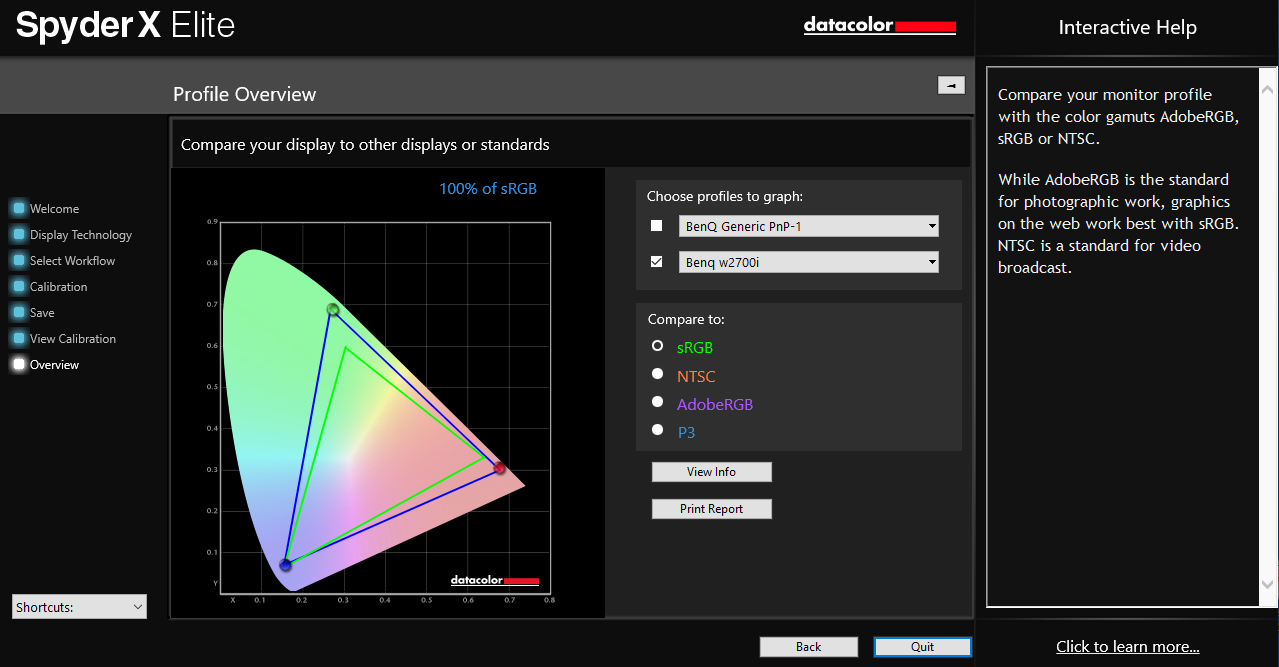Click the Welcome step indicator icon
The width and height of the screenshot is (1279, 667).
(x=19, y=209)
